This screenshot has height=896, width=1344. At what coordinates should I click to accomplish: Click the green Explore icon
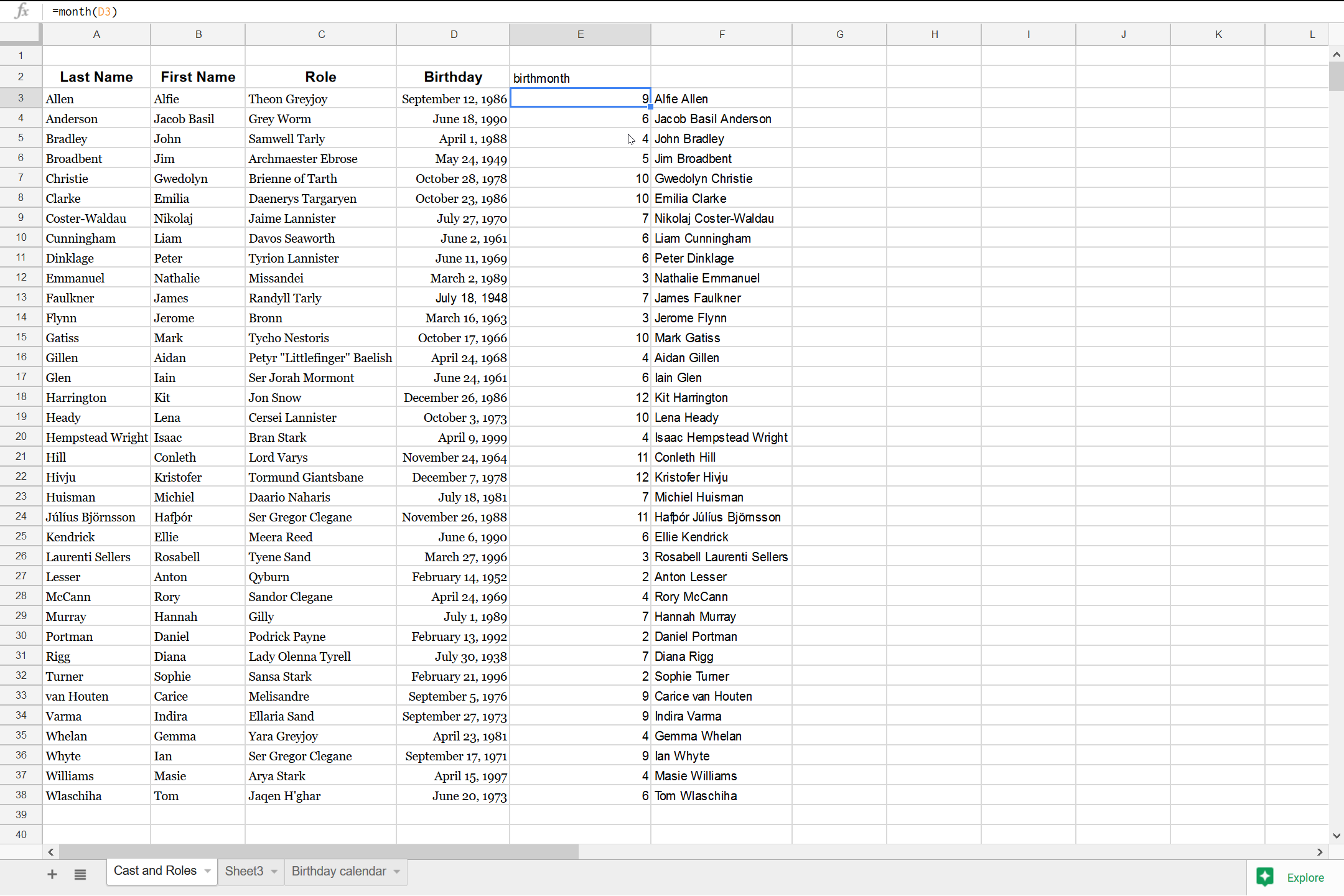tap(1265, 877)
